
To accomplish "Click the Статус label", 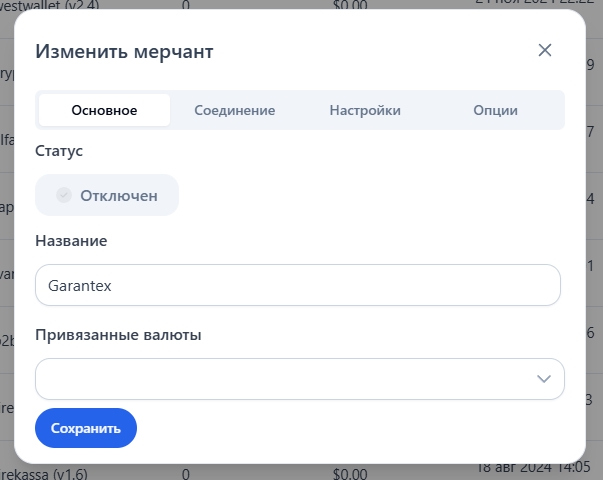I will pyautogui.click(x=59, y=151).
